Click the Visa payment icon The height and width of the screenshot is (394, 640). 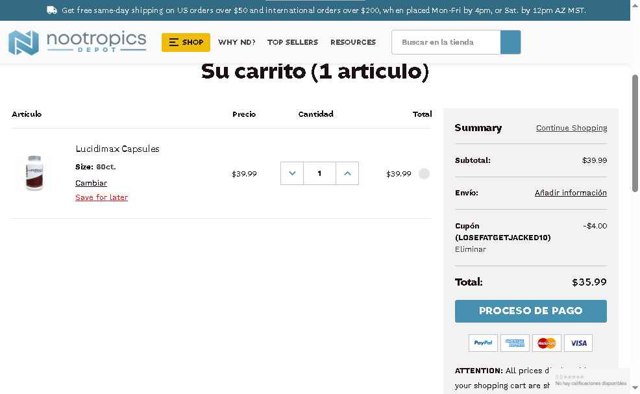pos(578,343)
